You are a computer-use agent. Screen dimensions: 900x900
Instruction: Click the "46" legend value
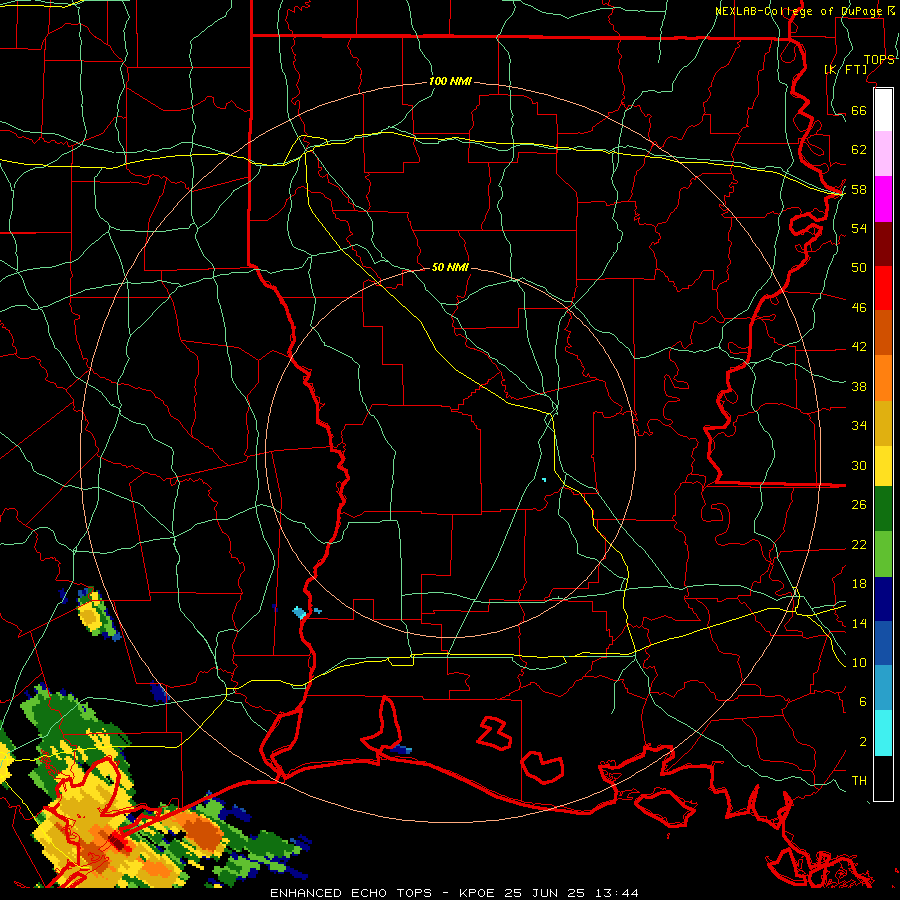click(x=859, y=308)
